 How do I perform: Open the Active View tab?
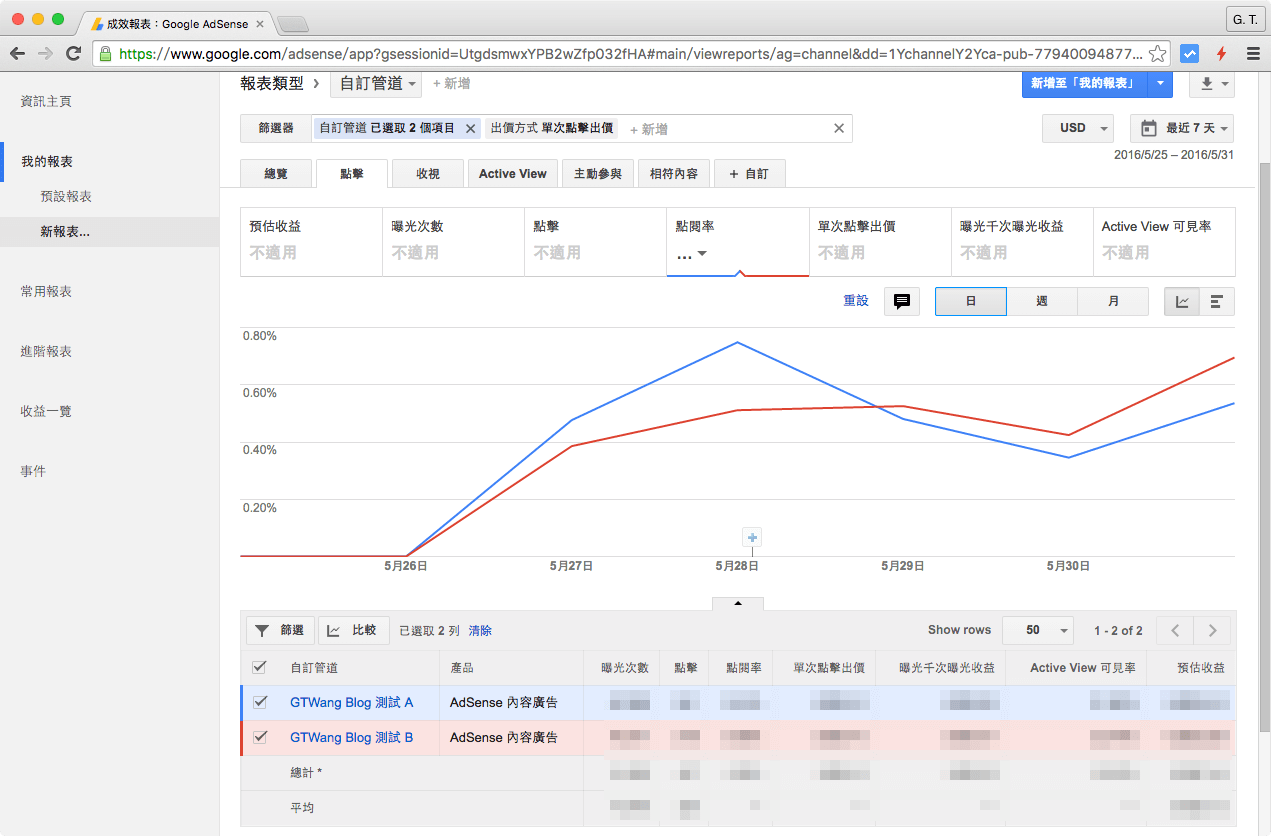click(x=512, y=172)
